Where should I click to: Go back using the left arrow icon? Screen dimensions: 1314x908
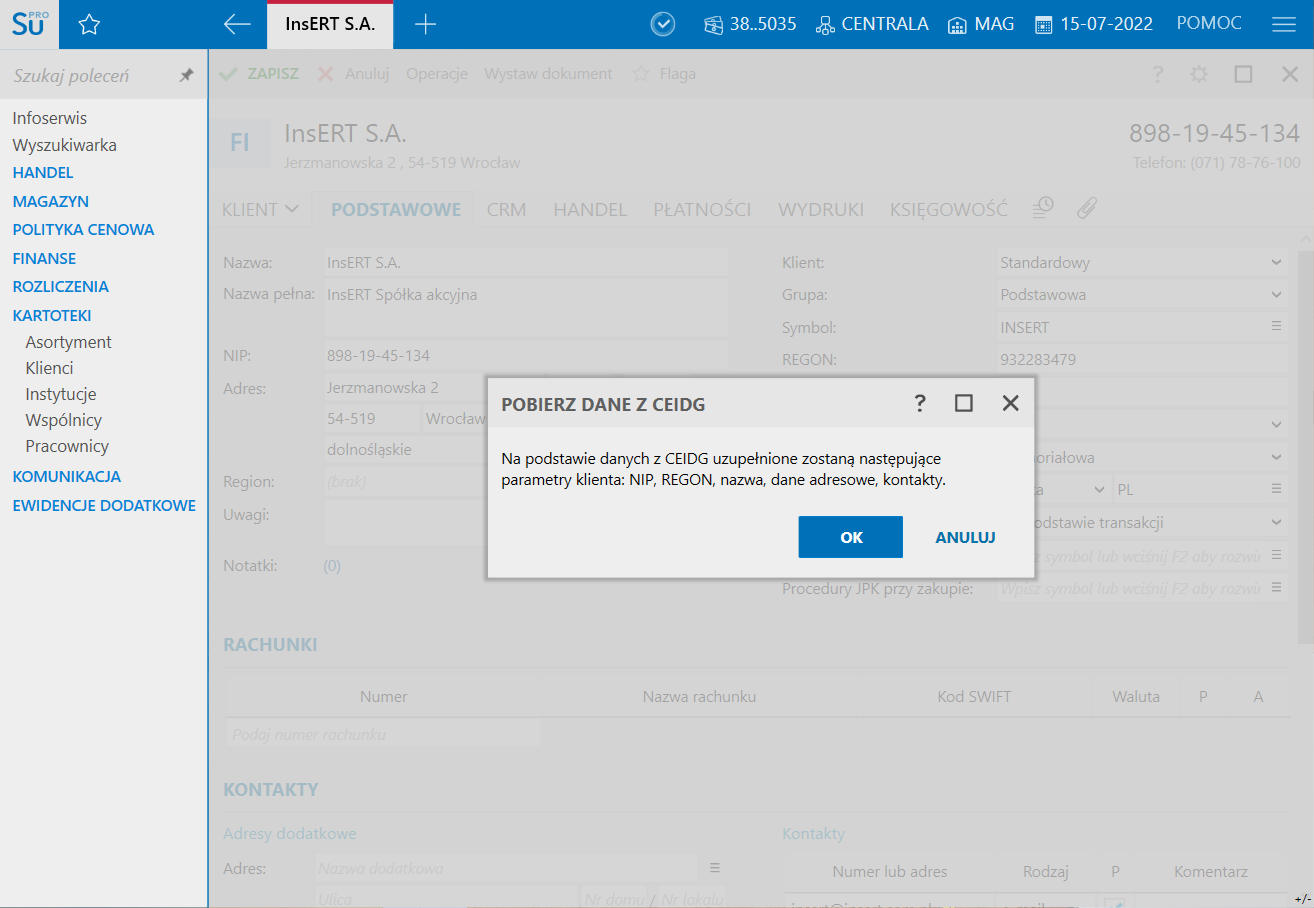(237, 25)
